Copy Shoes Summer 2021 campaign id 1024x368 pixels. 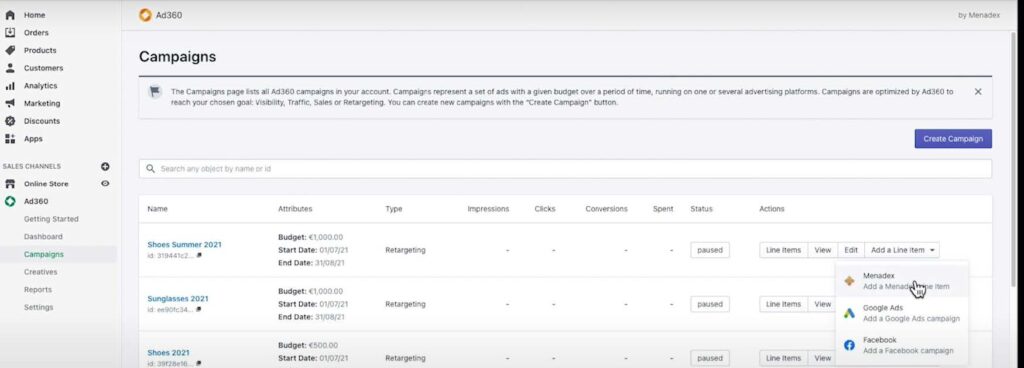click(x=199, y=256)
